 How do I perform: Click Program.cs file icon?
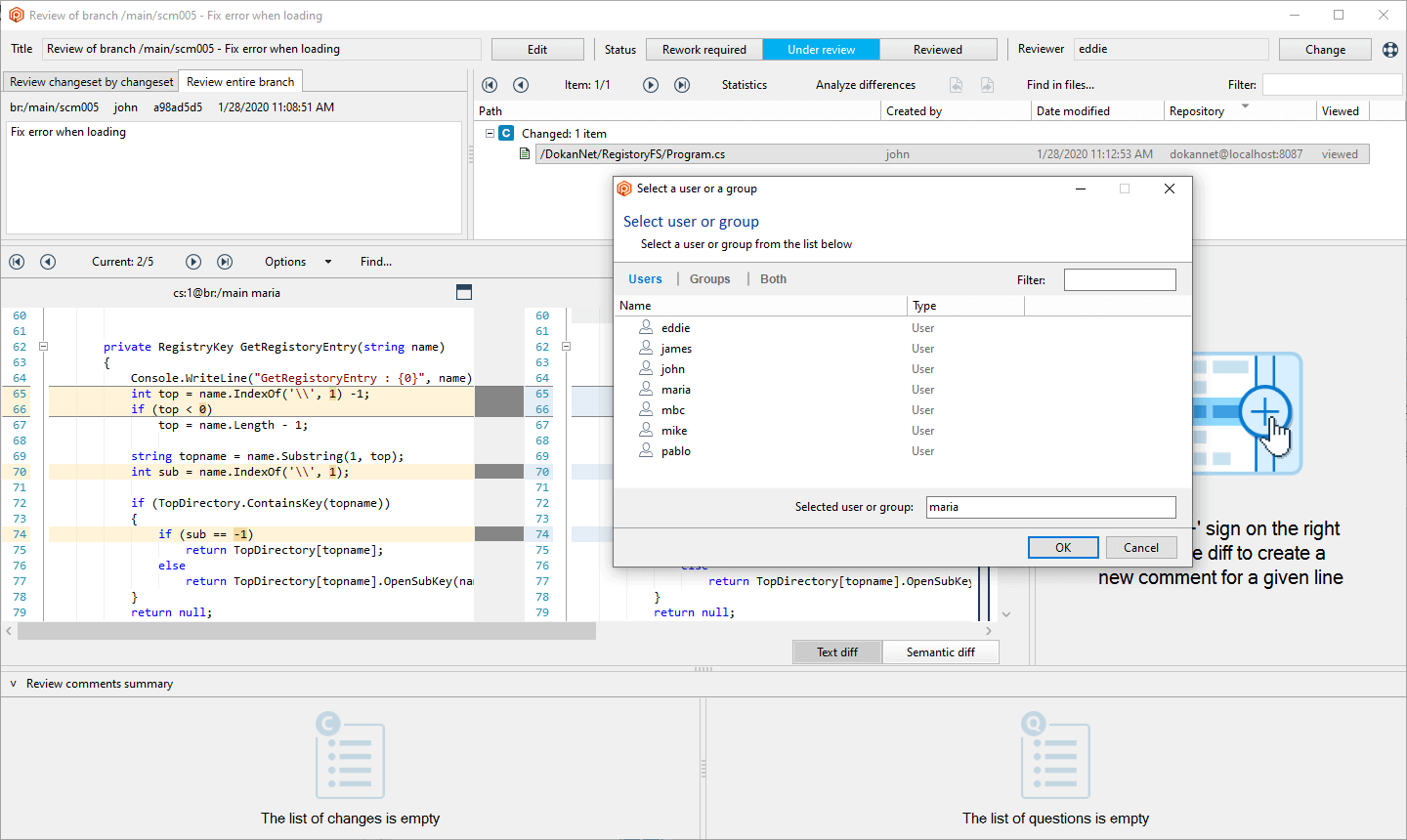[525, 154]
